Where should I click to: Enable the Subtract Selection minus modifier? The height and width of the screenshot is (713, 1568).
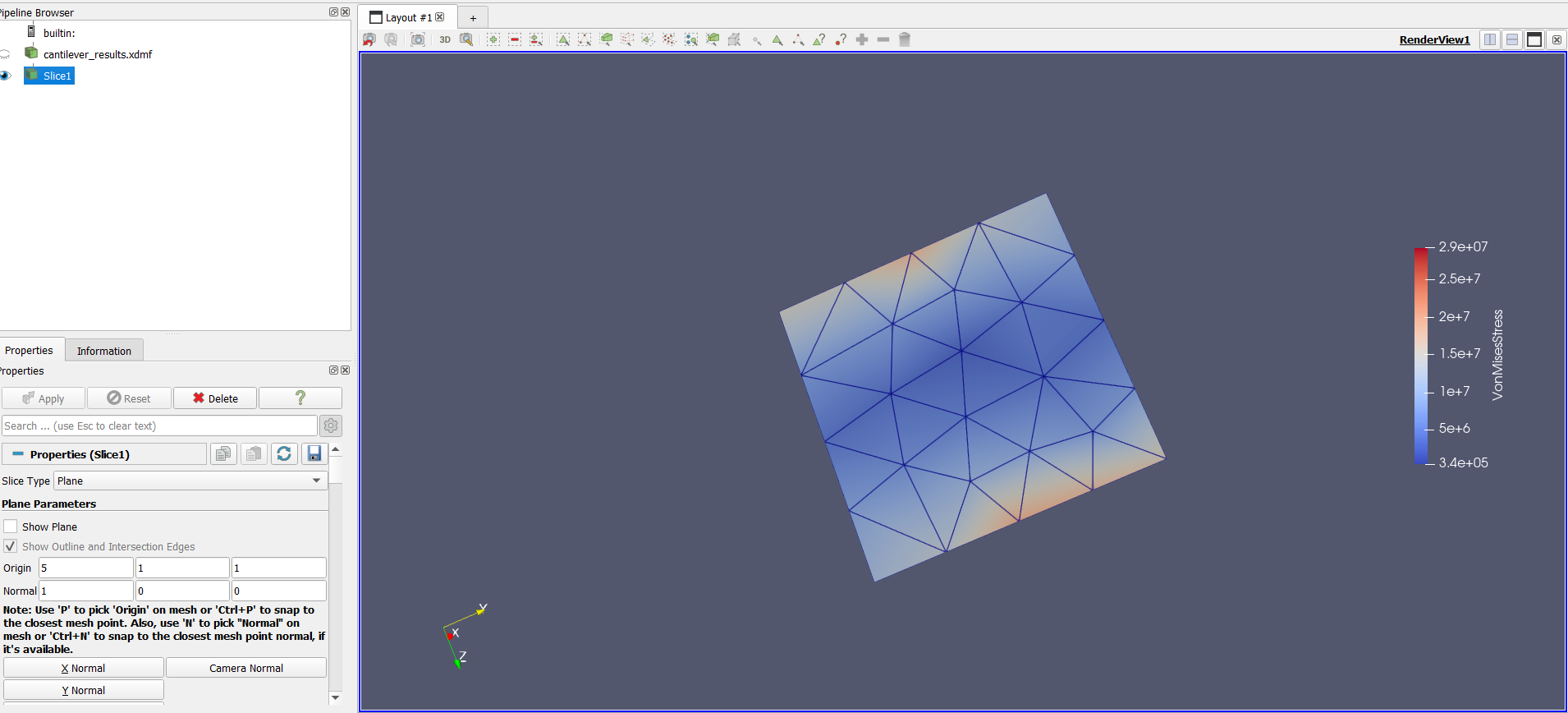[x=515, y=39]
